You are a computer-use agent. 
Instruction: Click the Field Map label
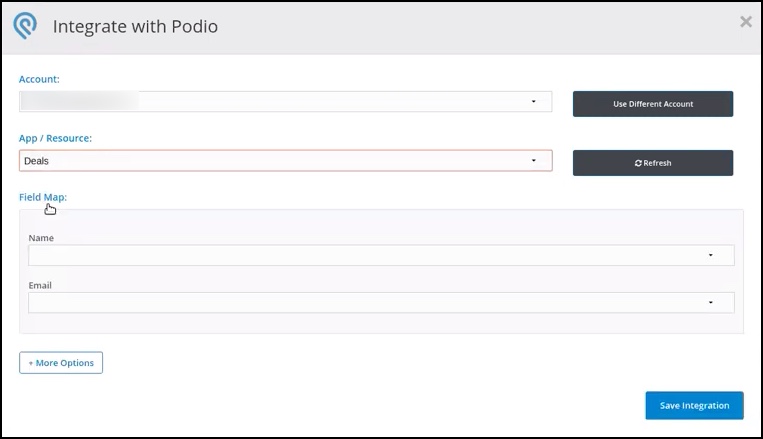(x=43, y=197)
